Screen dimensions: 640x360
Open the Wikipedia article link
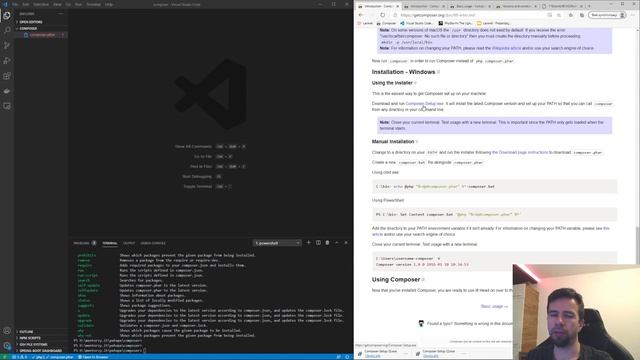coord(506,48)
